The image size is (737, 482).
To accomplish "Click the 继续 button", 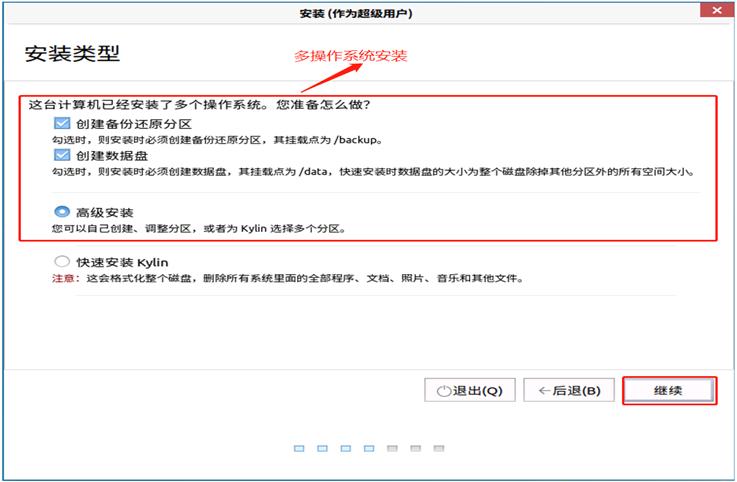I will click(668, 390).
